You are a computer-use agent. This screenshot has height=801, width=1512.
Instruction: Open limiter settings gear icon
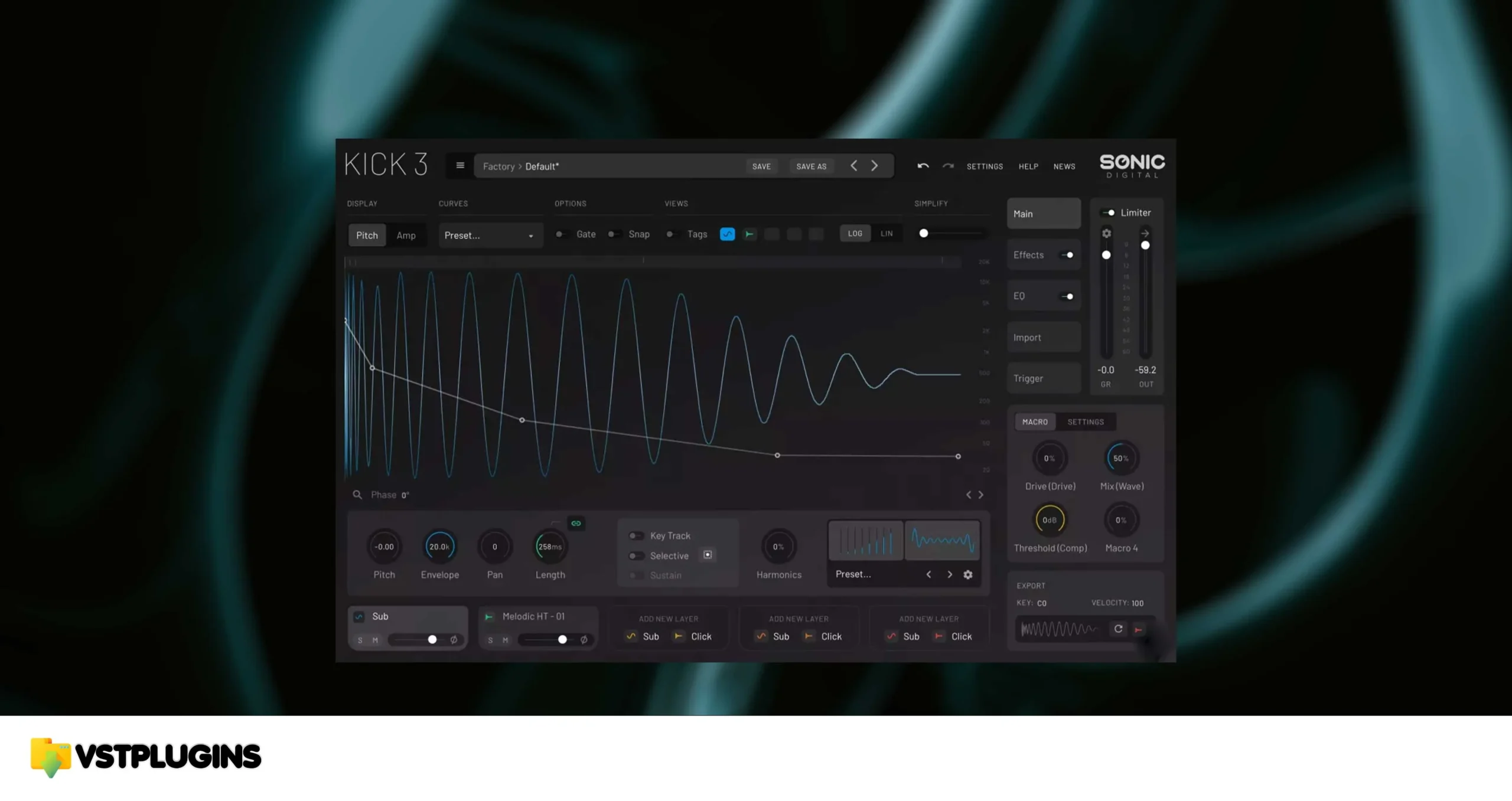click(1106, 233)
